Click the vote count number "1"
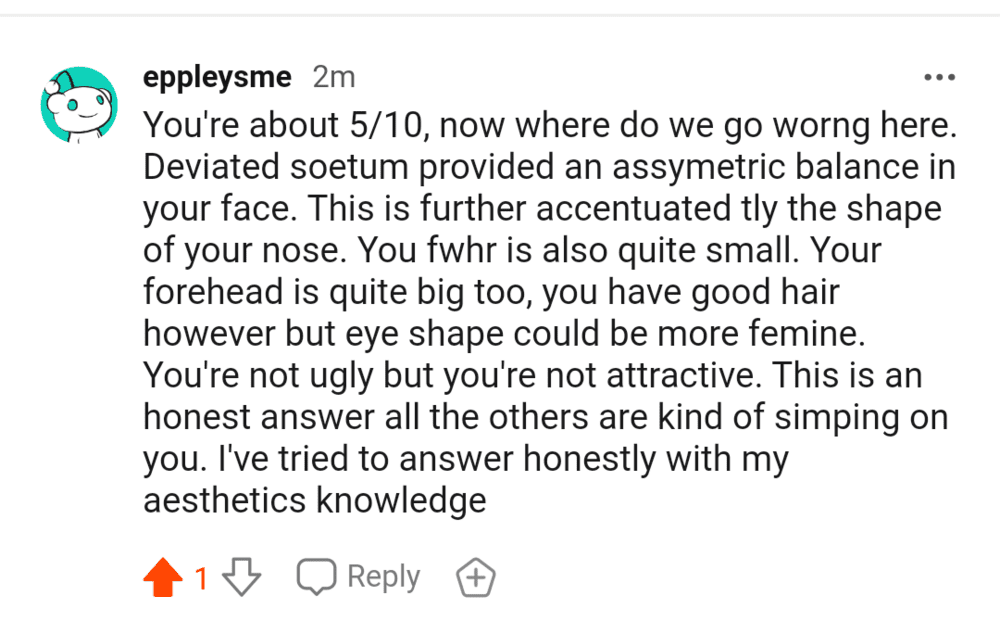Screen dimensions: 1000x633 tap(201, 578)
